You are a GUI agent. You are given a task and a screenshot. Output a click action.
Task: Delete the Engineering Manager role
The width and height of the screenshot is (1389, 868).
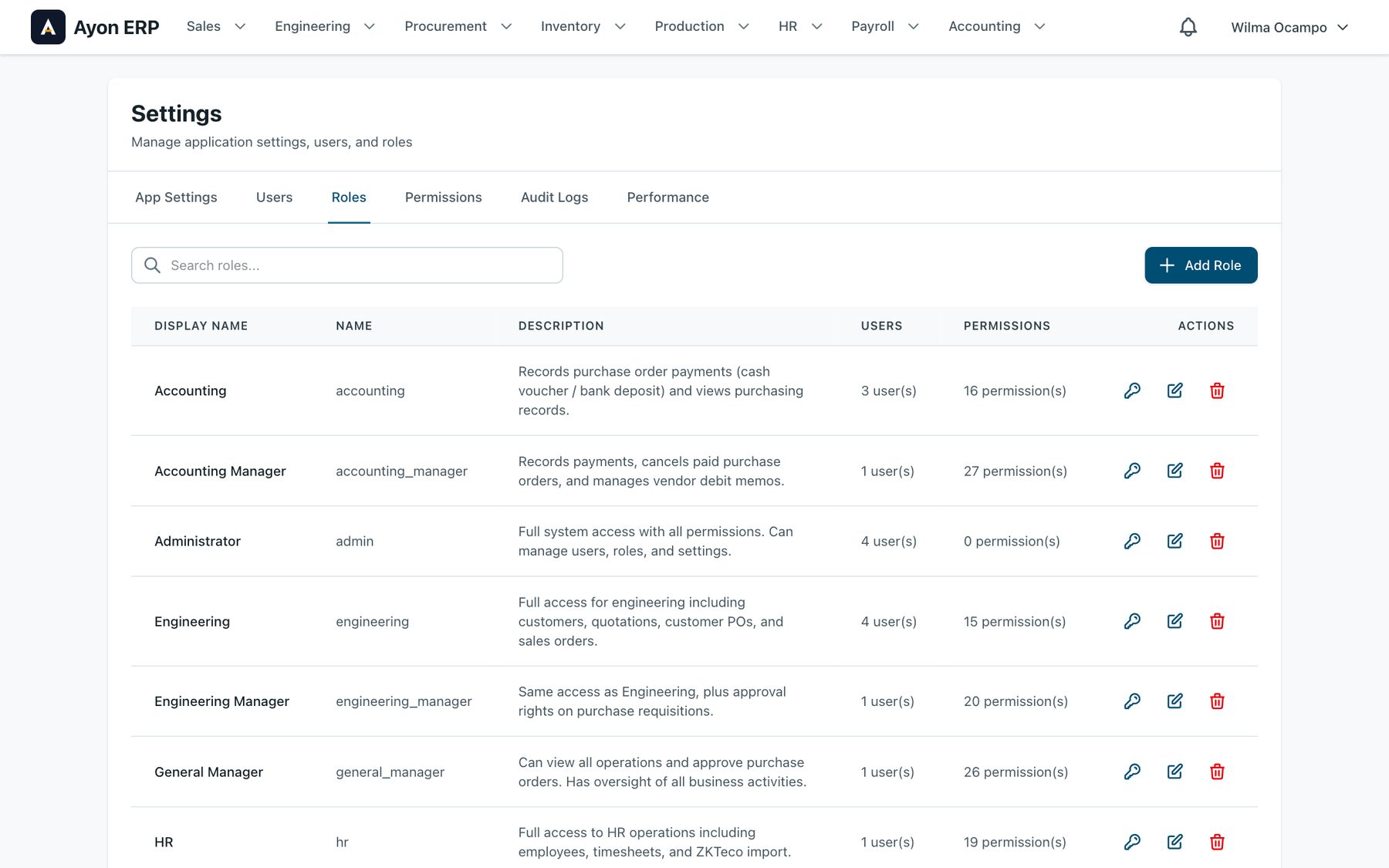1217,701
